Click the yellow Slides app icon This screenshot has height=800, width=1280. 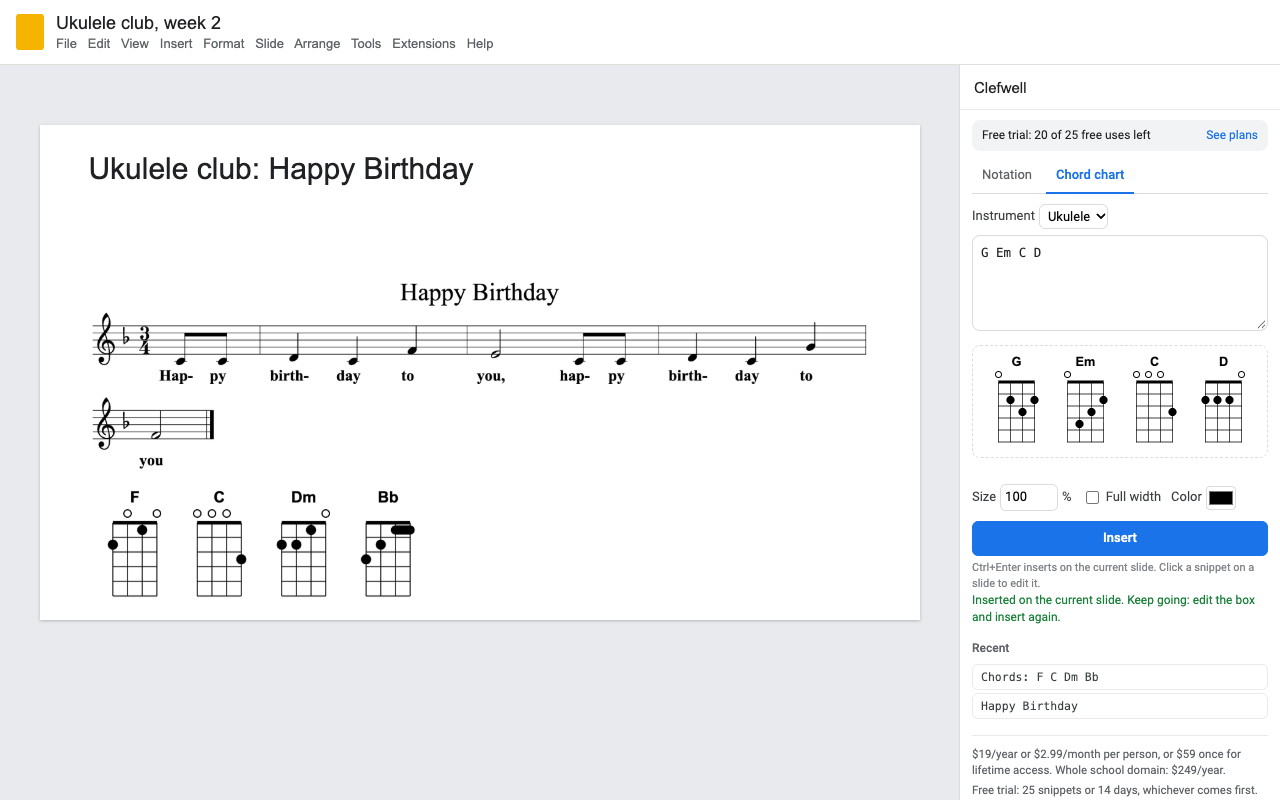pos(30,32)
